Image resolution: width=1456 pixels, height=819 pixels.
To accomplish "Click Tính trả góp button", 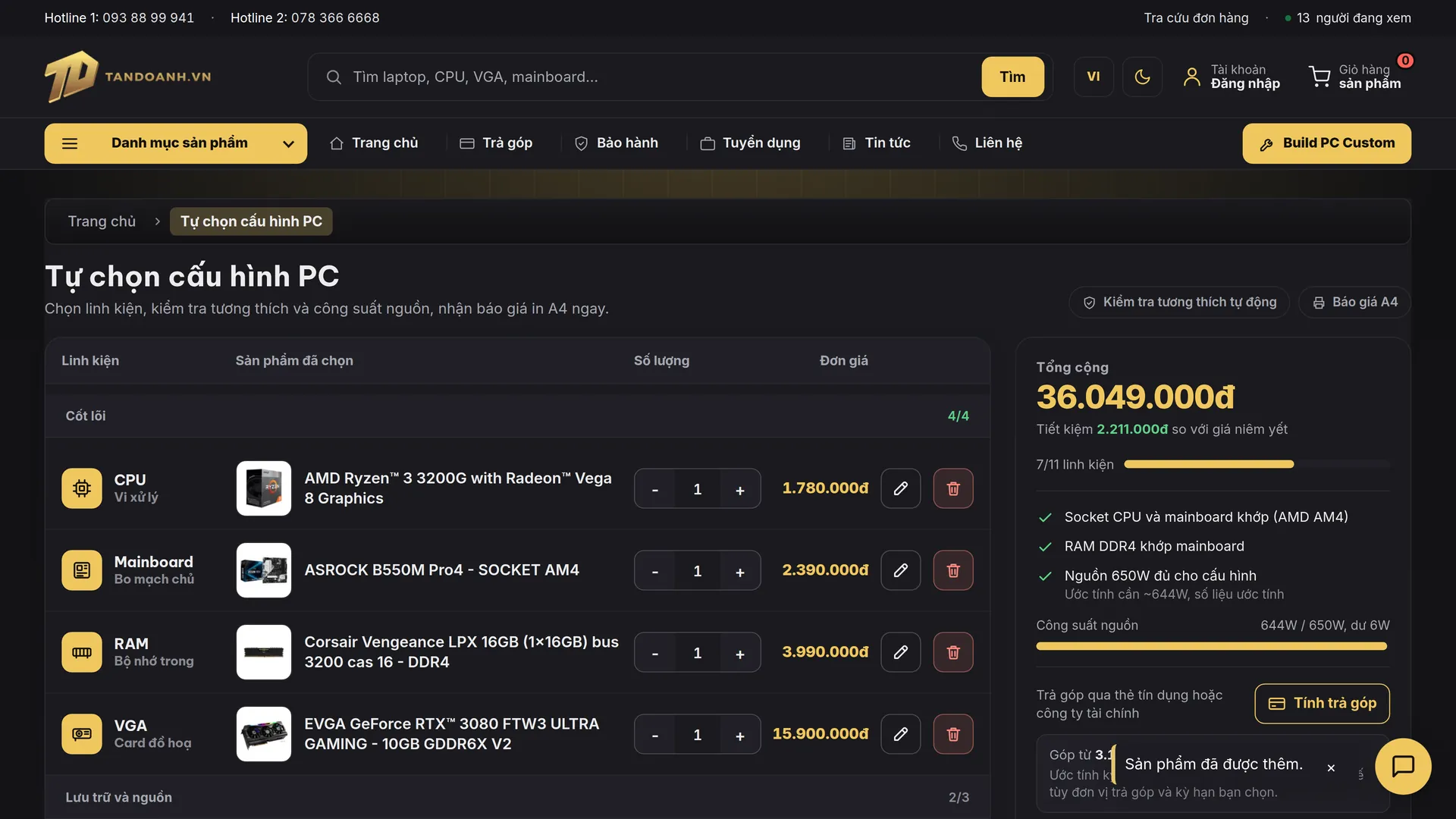I will point(1322,704).
